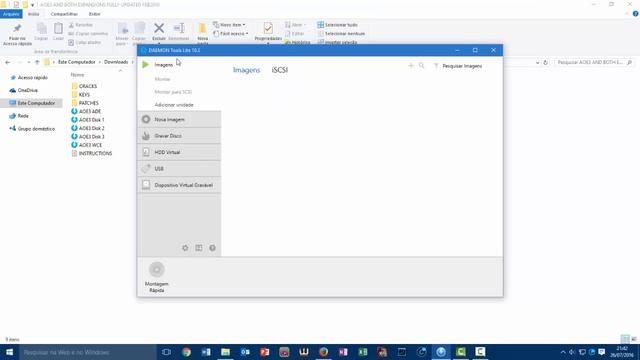Open the Windows Start button
640x360 pixels.
(x=9, y=352)
